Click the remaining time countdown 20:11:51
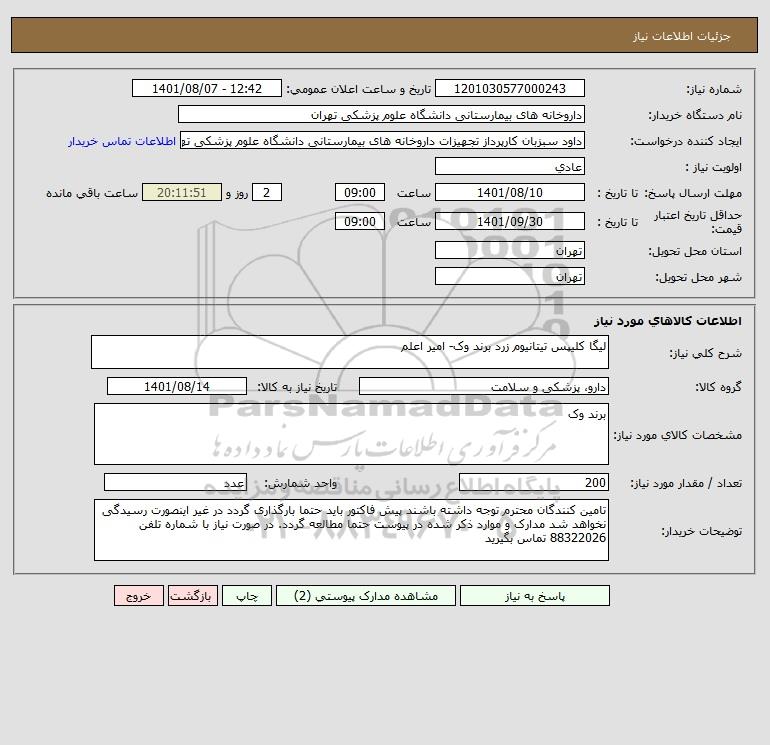Screen dimensions: 770x745 pos(182,193)
